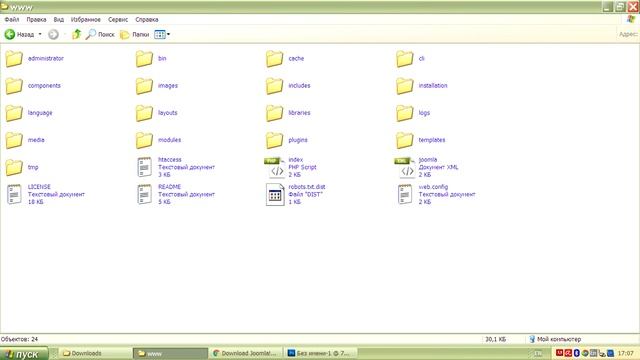Click the first red system tray icon
This screenshot has width=640, height=360.
point(559,353)
